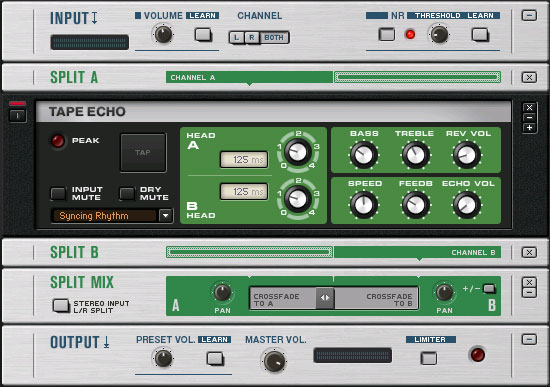This screenshot has width=550, height=387.
Task: Select the BOTH input channel
Action: [274, 38]
